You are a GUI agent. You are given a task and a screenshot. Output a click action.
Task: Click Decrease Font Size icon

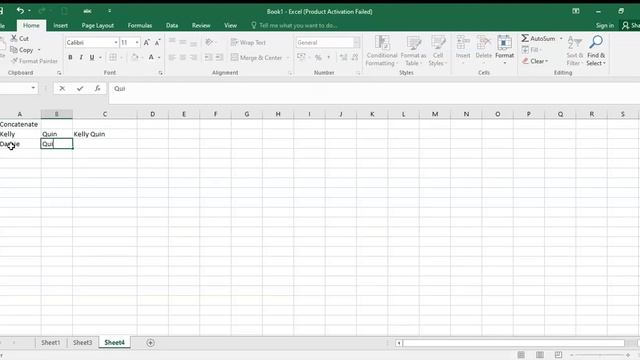[x=158, y=42]
